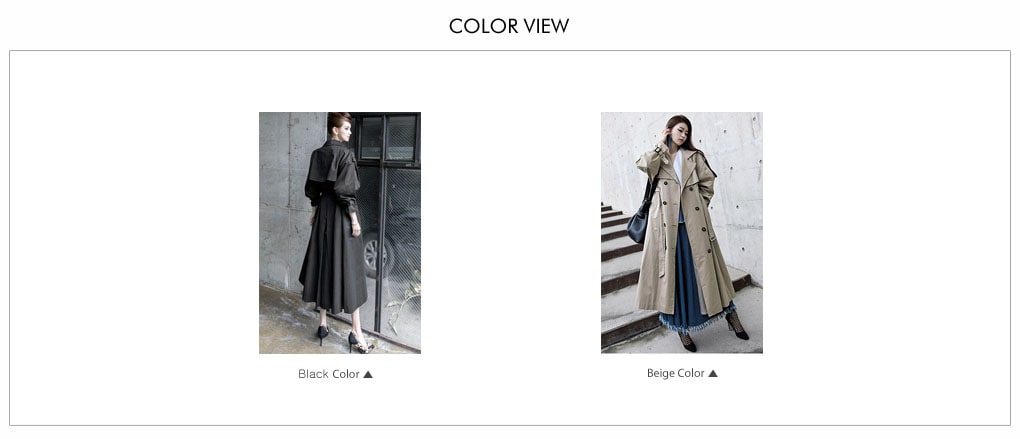Screen dimensions: 1020x439
Task: Click the concrete stairs in beige photo
Action: [x=618, y=273]
